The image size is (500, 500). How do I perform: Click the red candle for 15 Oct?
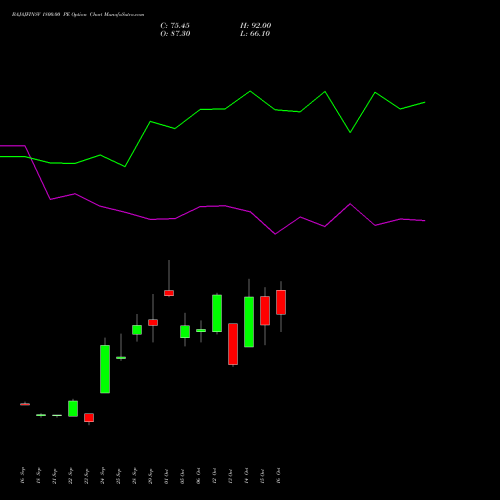pyautogui.click(x=265, y=311)
